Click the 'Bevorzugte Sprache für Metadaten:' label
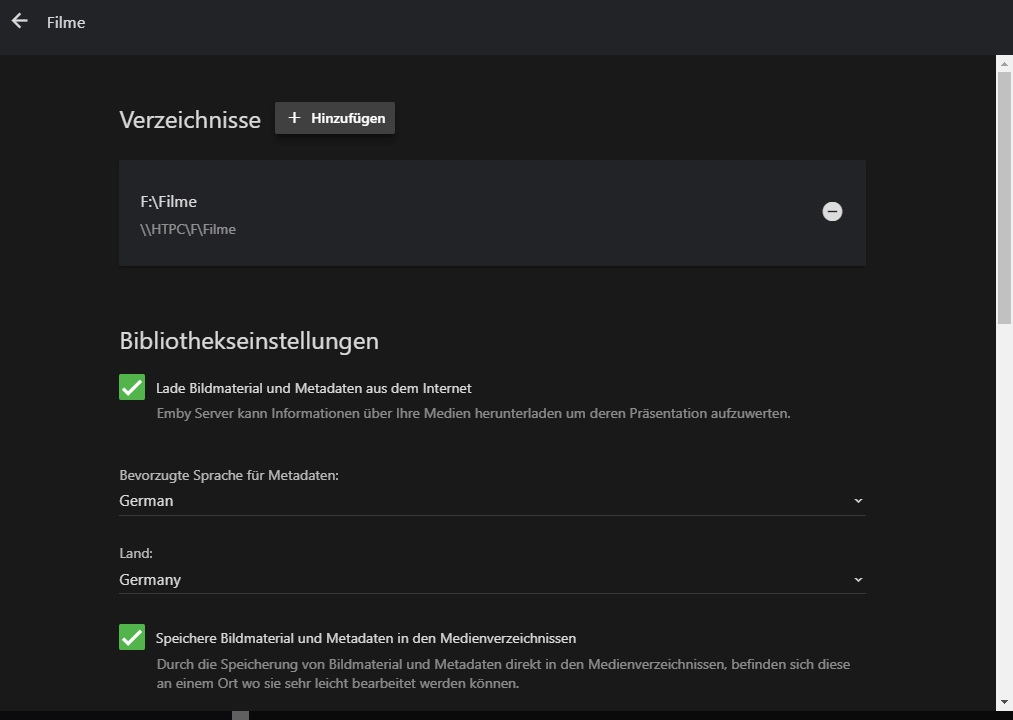 [229, 475]
